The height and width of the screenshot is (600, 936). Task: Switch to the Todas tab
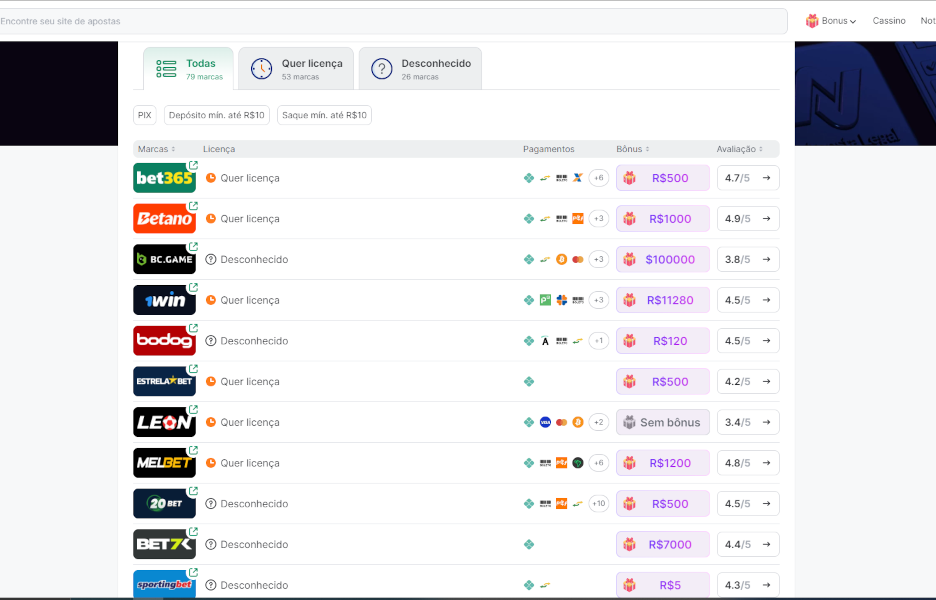pos(189,69)
